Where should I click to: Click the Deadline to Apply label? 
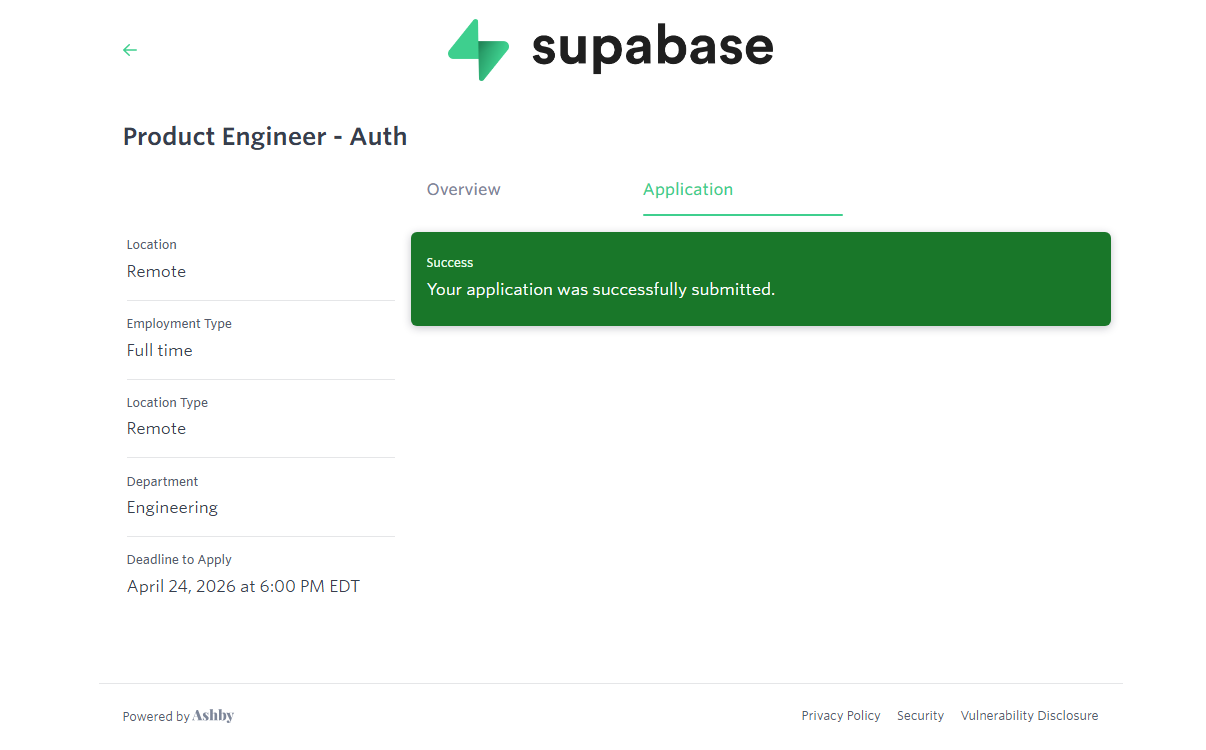click(179, 560)
